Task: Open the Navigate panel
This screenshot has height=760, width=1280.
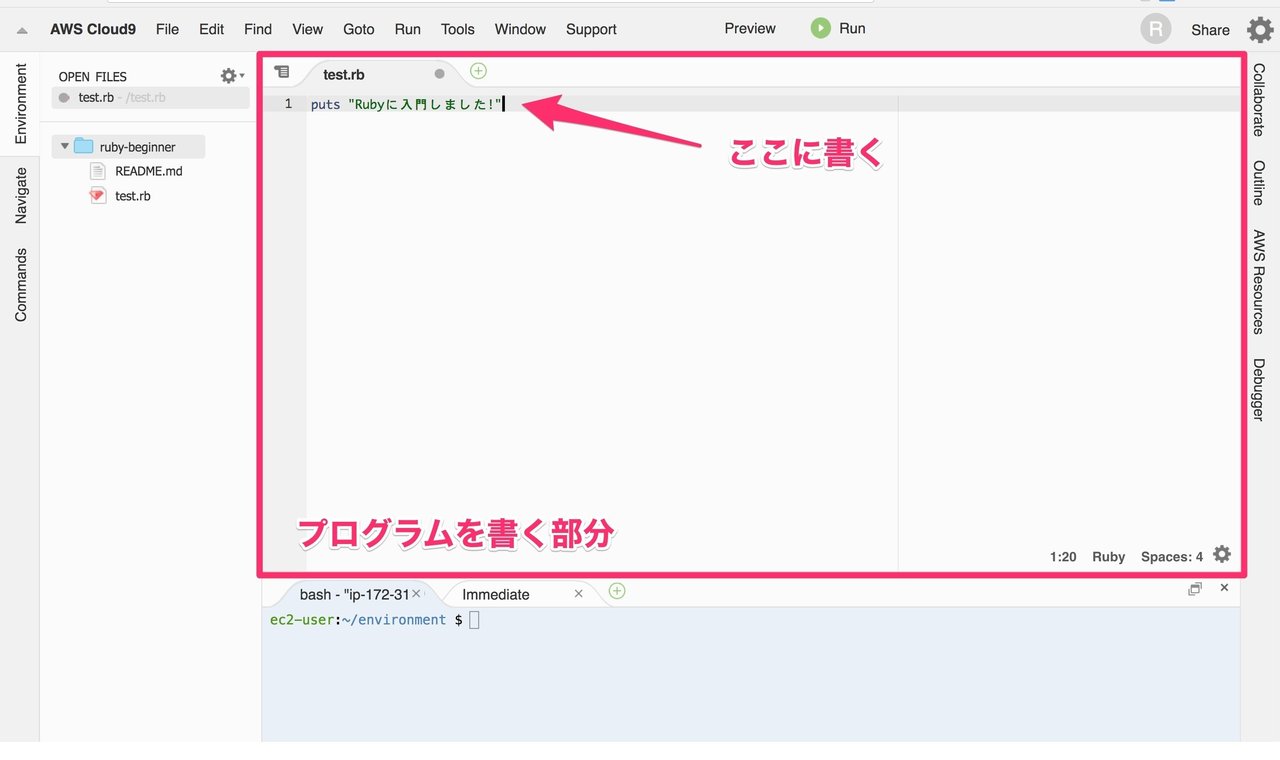Action: pos(18,196)
